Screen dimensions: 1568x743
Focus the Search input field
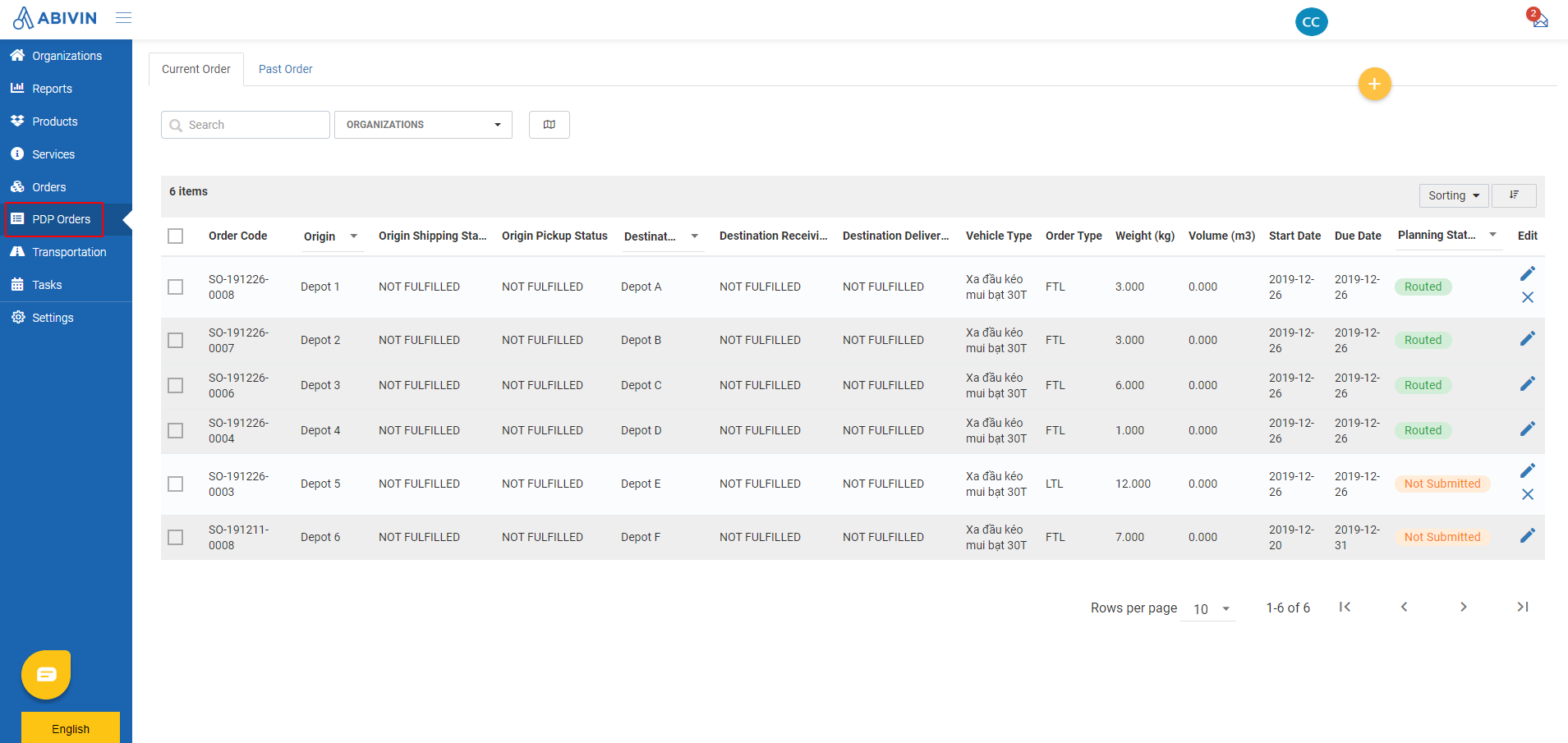[246, 125]
